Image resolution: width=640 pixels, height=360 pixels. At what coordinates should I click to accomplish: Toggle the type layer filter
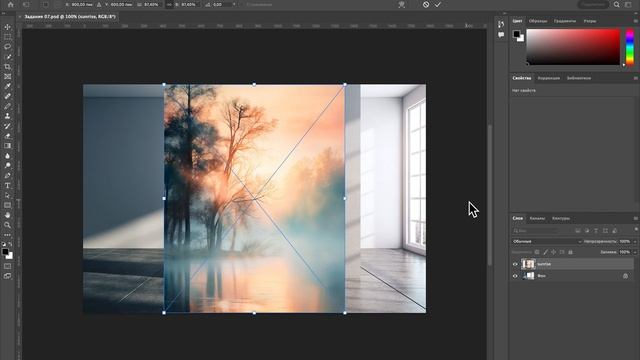pyautogui.click(x=596, y=231)
